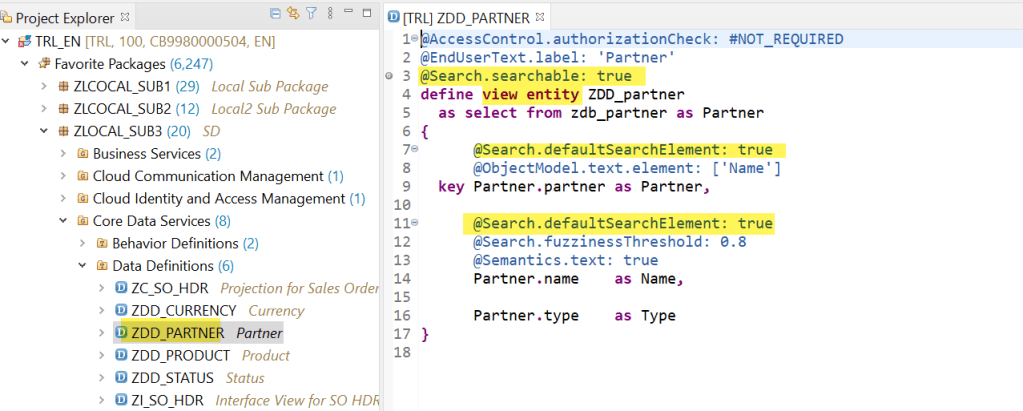Expand the Behavior Definitions folder

coord(82,244)
